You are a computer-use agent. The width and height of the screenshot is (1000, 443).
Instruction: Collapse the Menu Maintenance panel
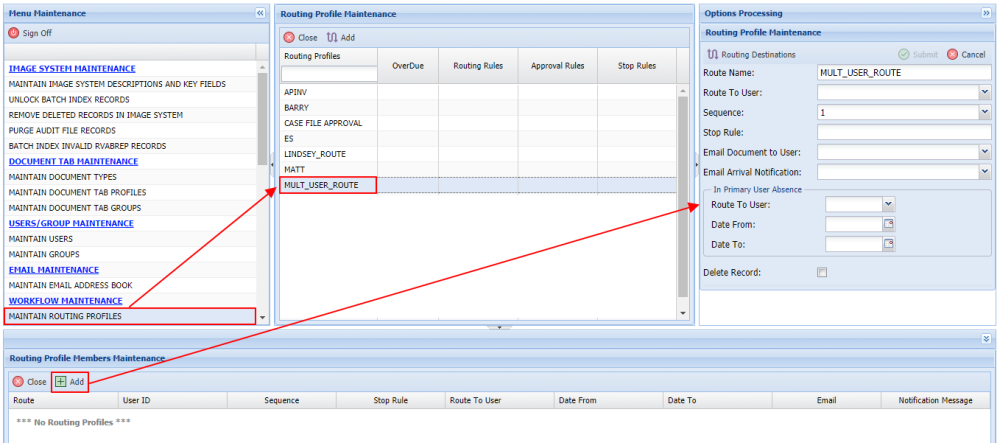[x=260, y=13]
